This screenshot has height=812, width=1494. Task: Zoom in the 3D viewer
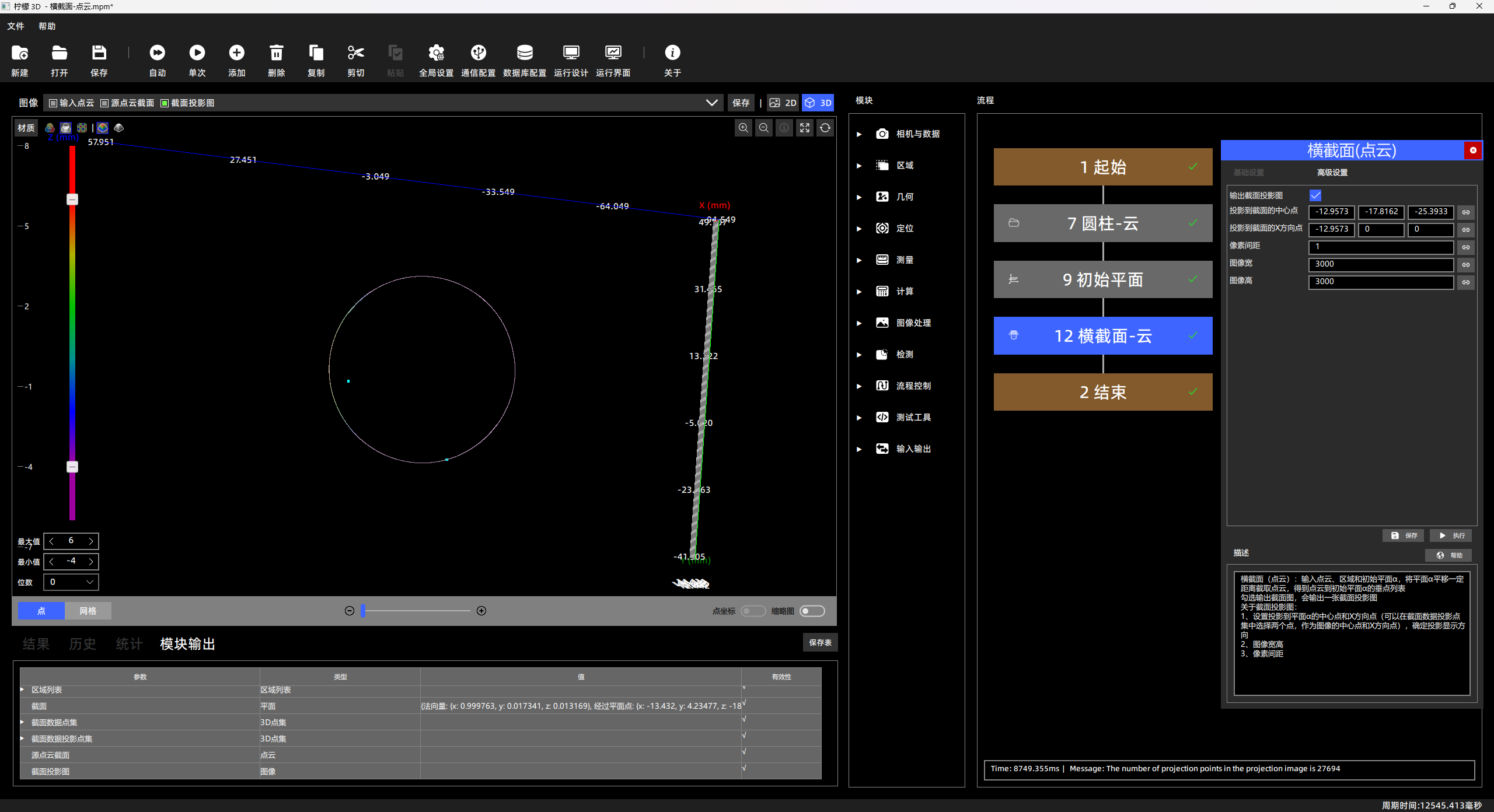743,128
